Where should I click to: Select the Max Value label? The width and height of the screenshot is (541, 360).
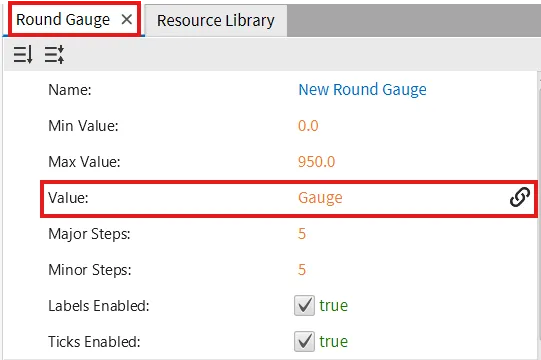pos(84,162)
